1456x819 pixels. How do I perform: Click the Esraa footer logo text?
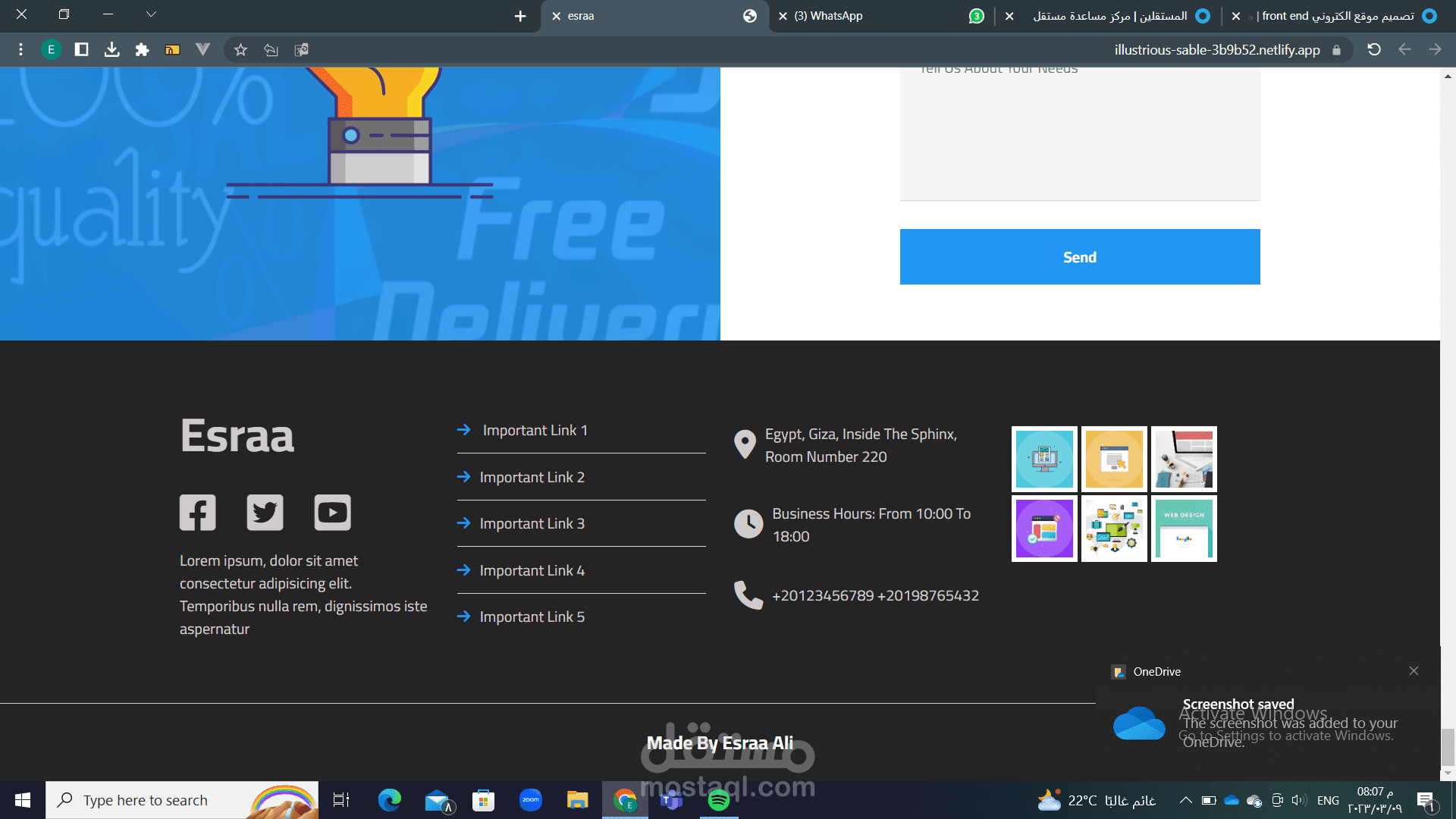click(x=237, y=436)
